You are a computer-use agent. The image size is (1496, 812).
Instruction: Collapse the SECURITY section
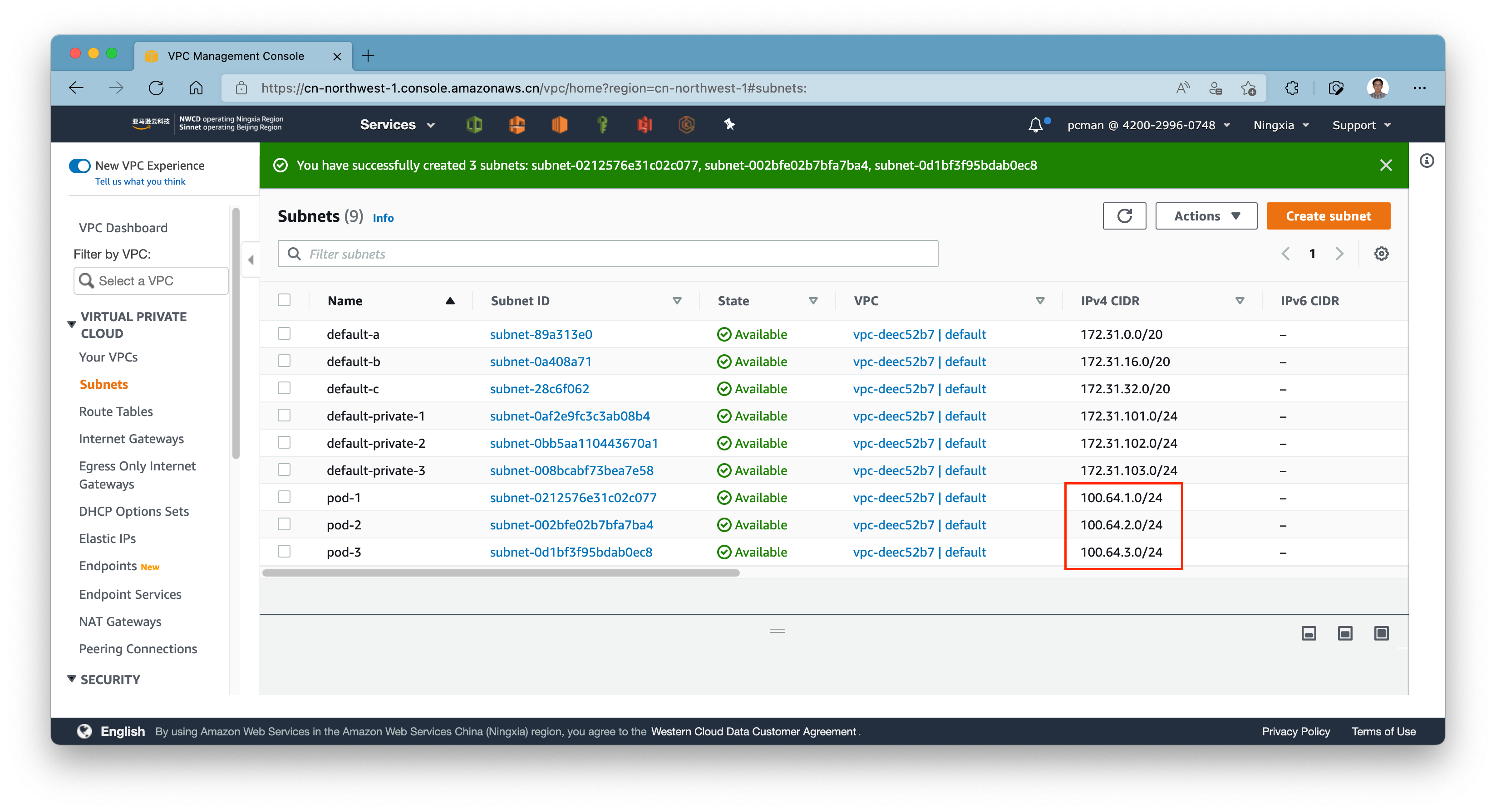pos(71,679)
